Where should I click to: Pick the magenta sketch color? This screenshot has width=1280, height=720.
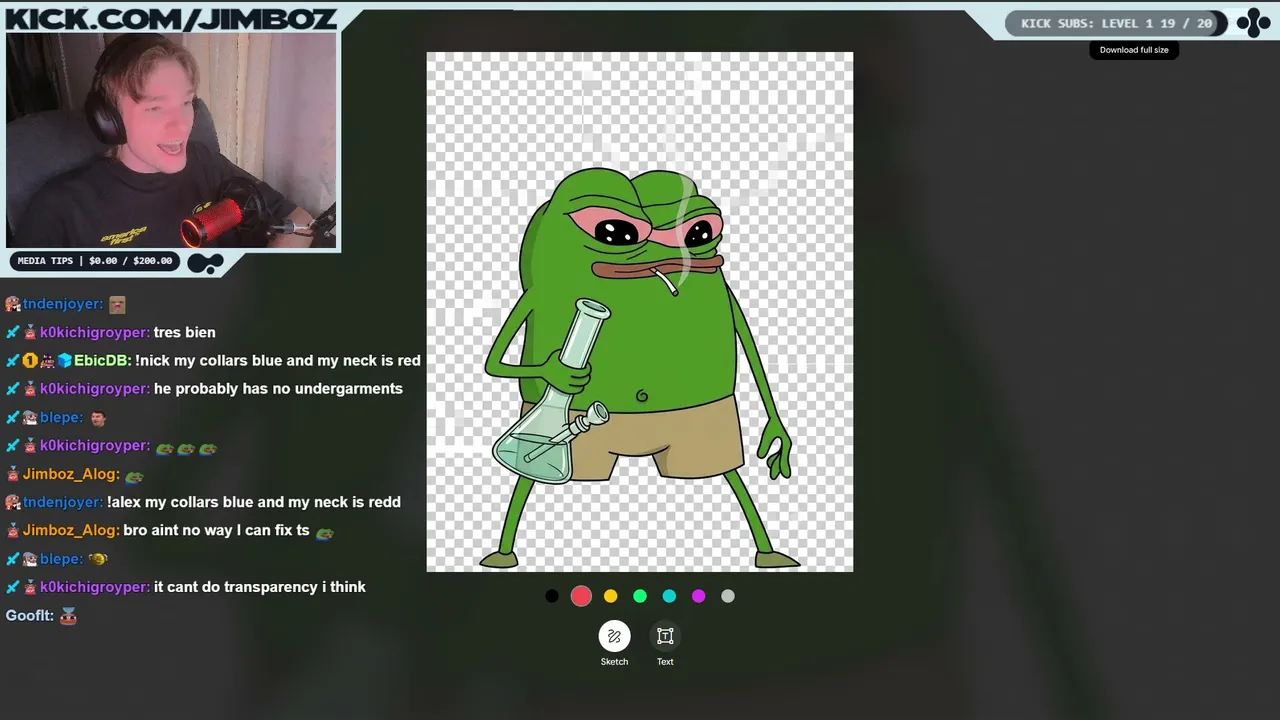click(699, 596)
